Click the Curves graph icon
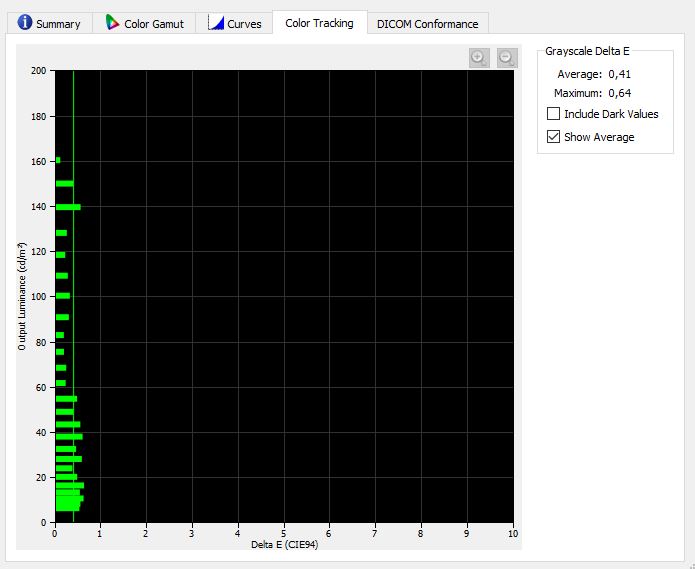 click(216, 22)
